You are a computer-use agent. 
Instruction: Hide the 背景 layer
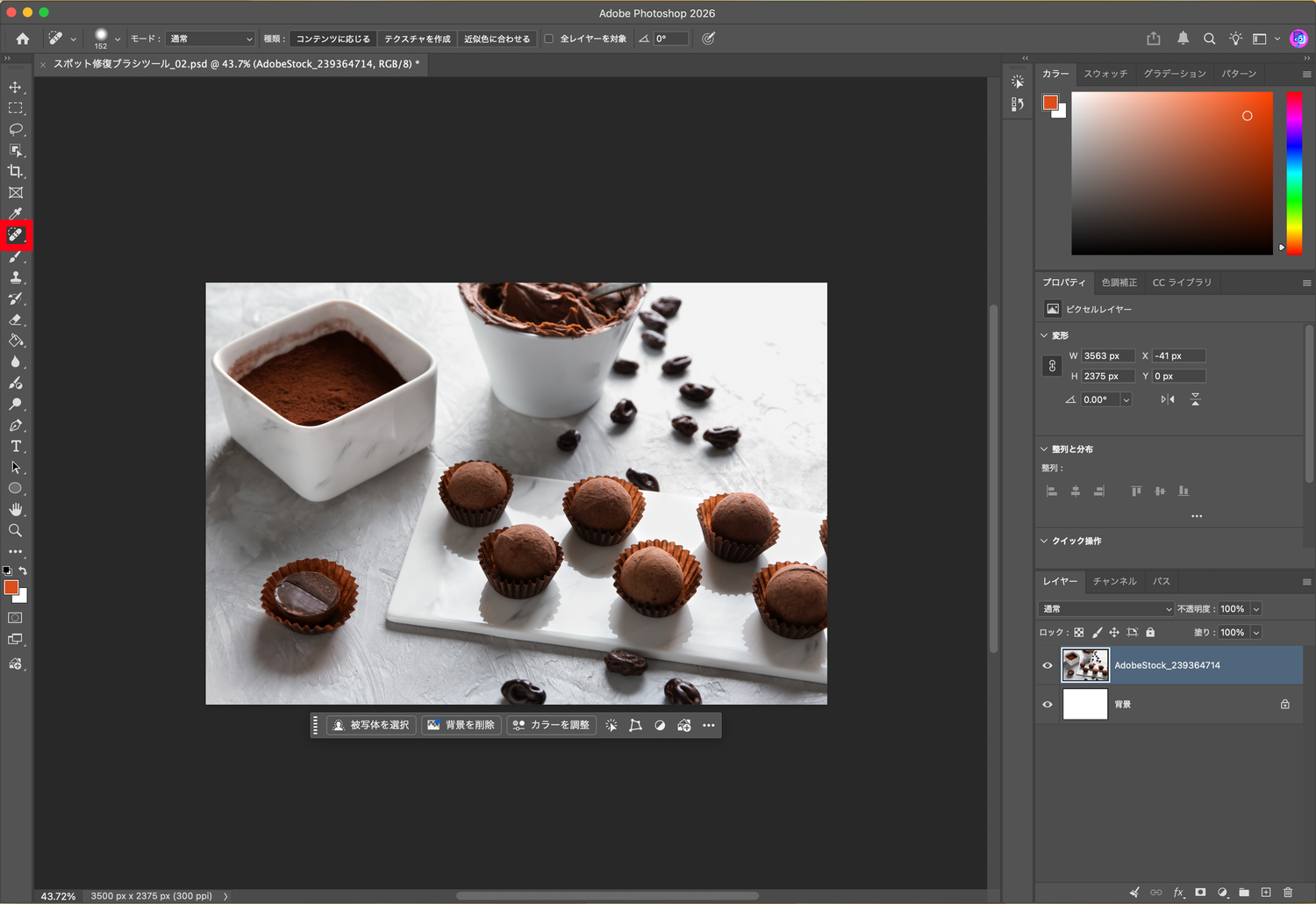point(1048,704)
